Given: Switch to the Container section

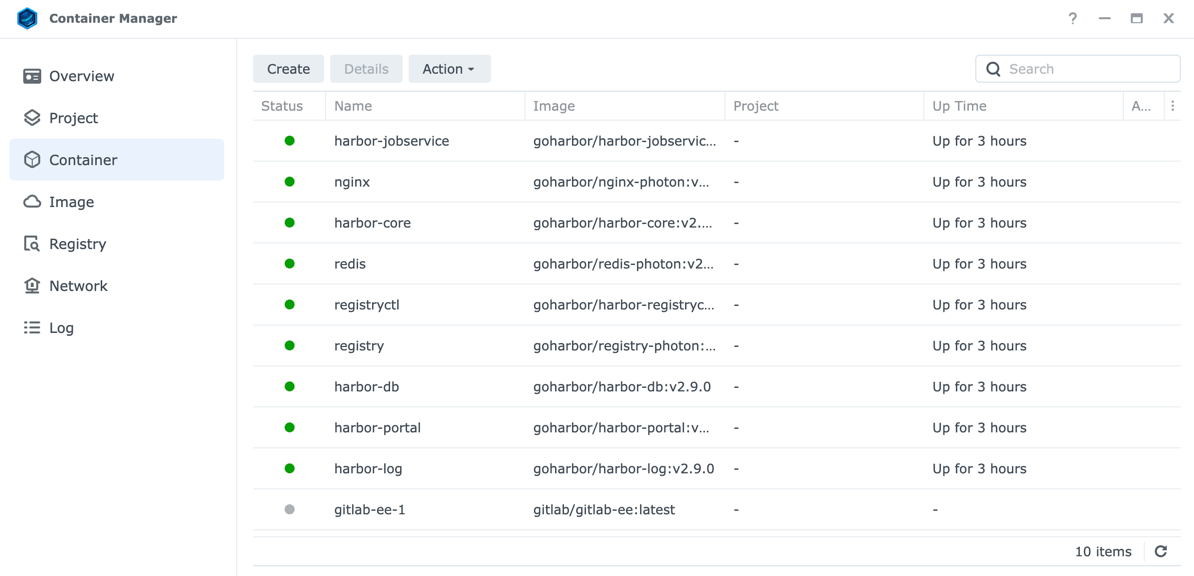Looking at the screenshot, I should 83,160.
